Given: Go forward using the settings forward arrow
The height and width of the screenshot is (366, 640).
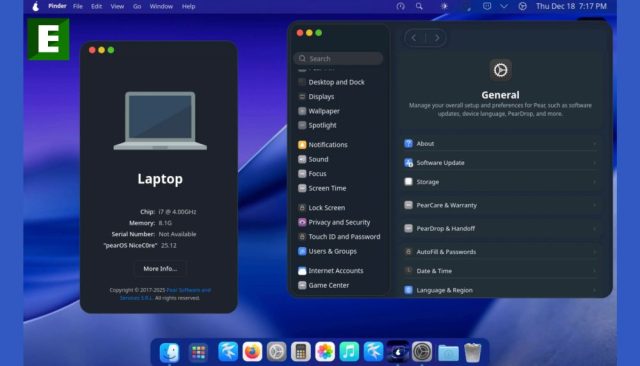Looking at the screenshot, I should point(437,38).
